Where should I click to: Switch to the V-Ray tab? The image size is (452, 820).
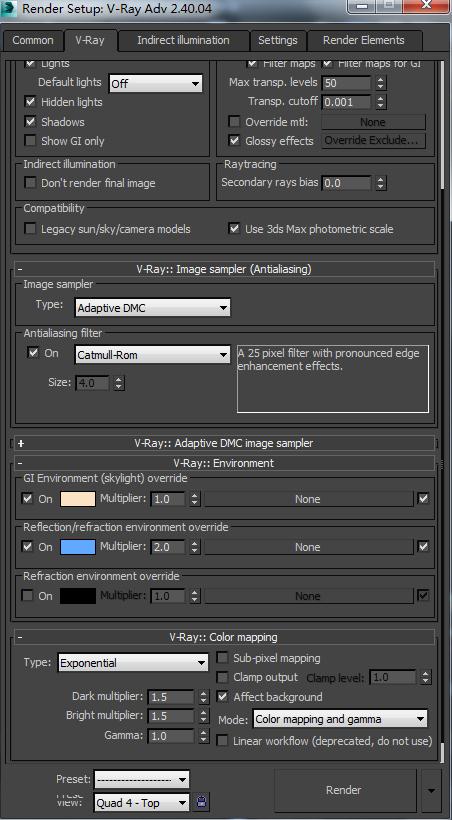pyautogui.click(x=90, y=40)
